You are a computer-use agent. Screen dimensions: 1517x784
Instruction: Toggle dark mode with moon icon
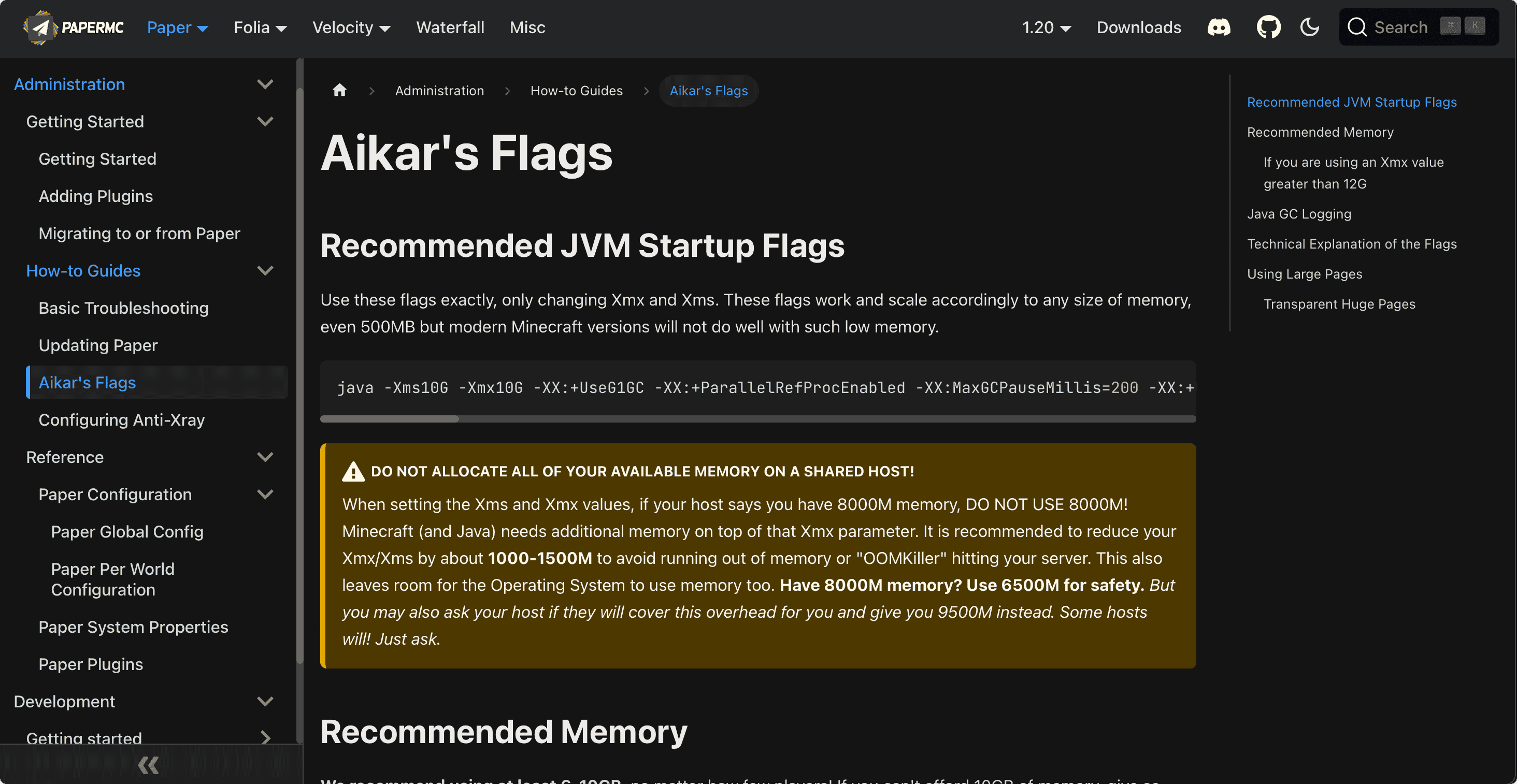pos(1309,27)
